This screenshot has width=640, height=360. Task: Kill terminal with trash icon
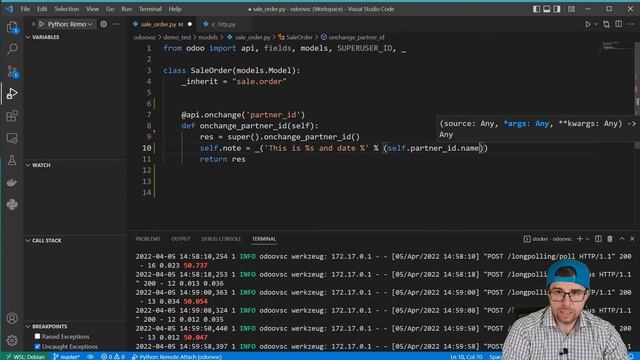point(610,239)
